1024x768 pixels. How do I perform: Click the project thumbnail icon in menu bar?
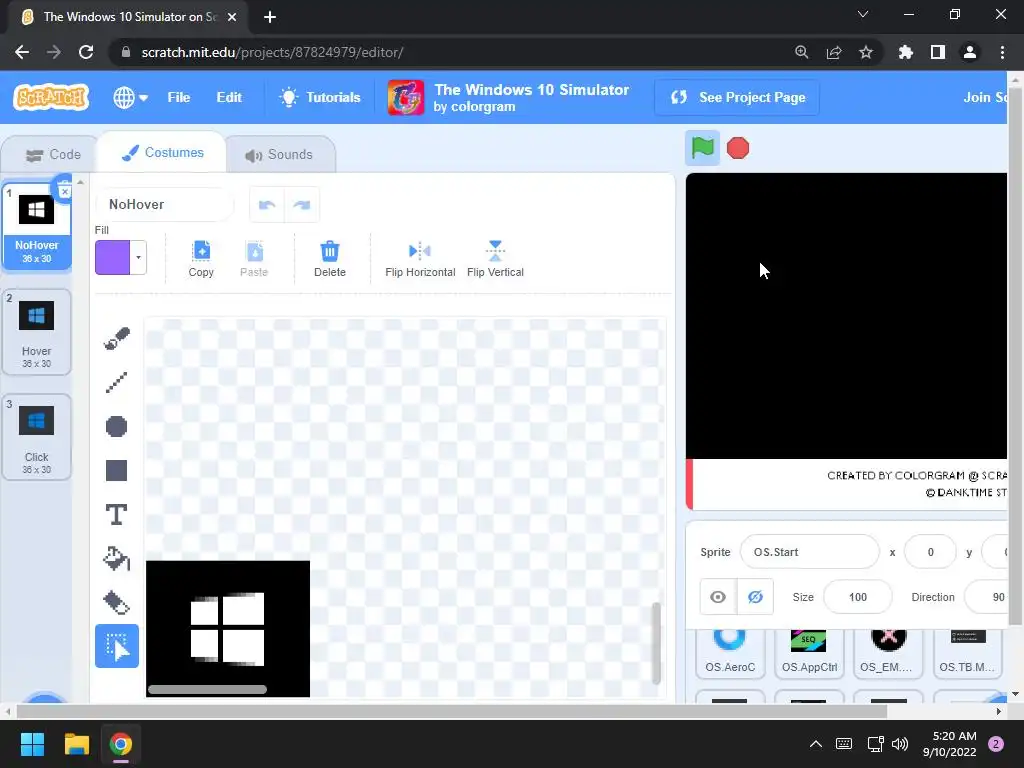coord(406,97)
